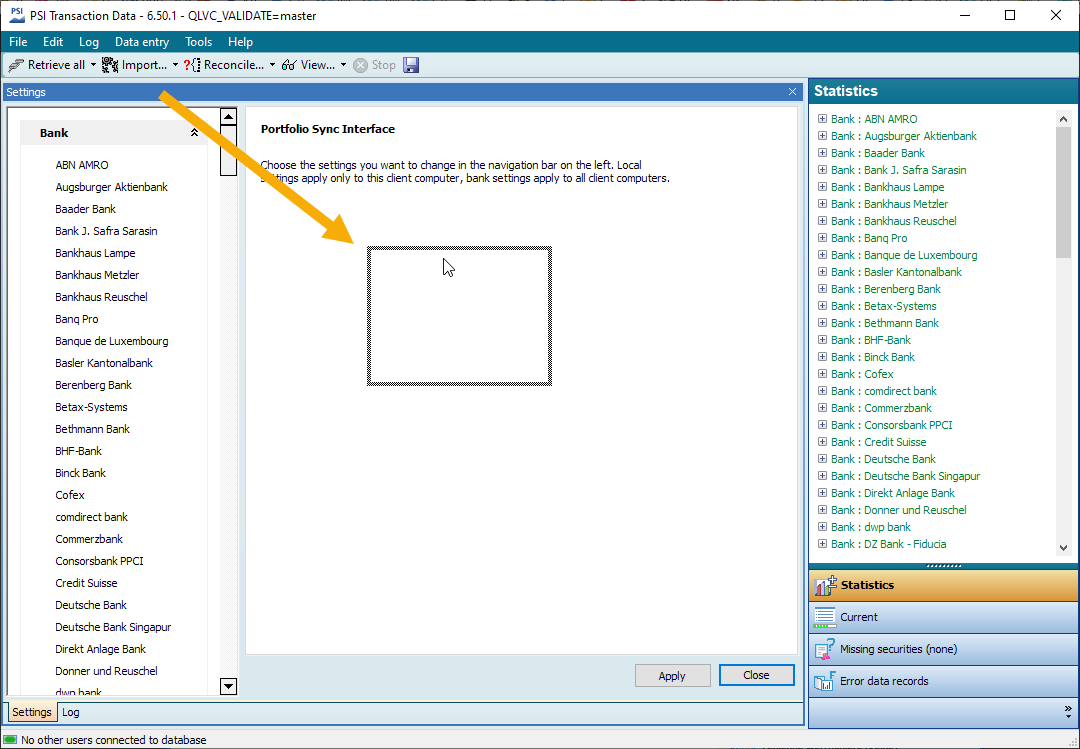Click the Reconcile toolbar icon
The image size is (1080, 749).
pyautogui.click(x=192, y=65)
